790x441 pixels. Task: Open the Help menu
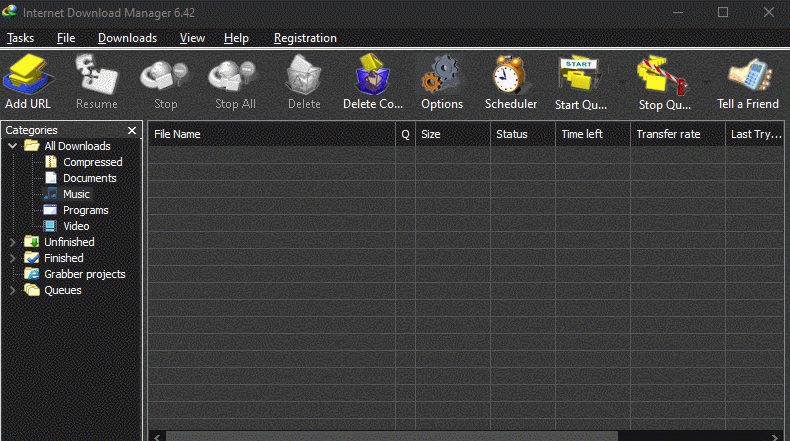click(x=236, y=38)
